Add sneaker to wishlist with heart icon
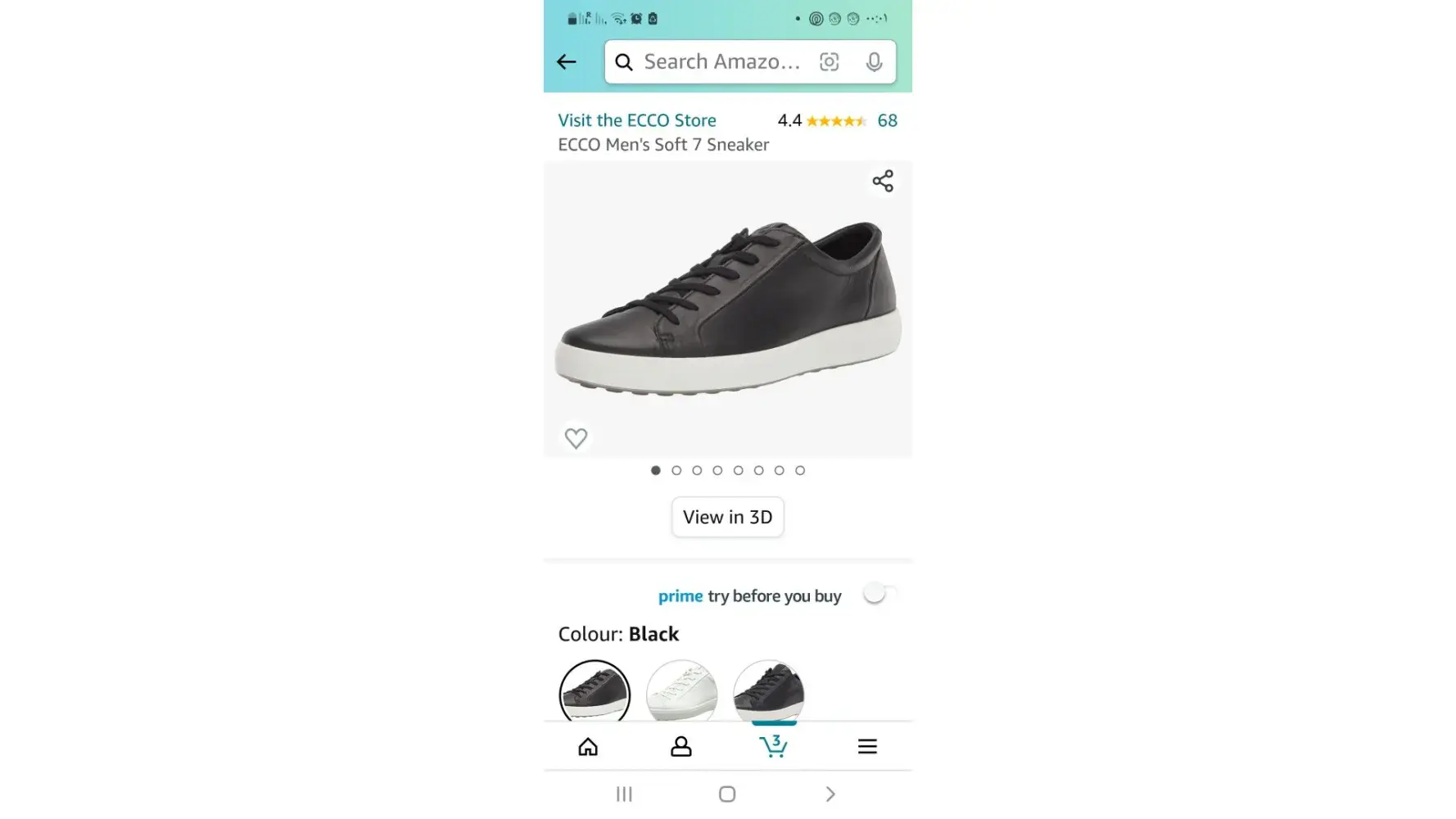 [576, 438]
